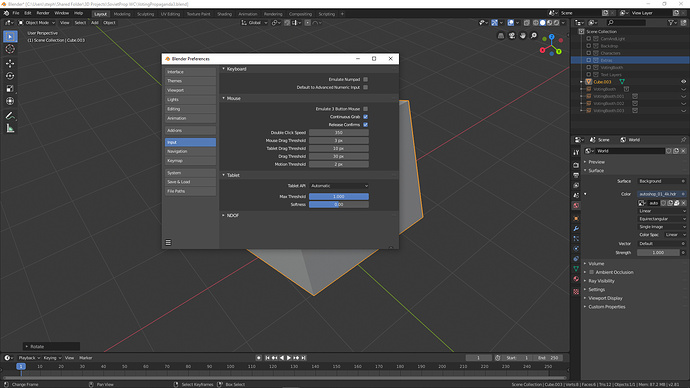Open the World properties tab icon

pyautogui.click(x=576, y=205)
